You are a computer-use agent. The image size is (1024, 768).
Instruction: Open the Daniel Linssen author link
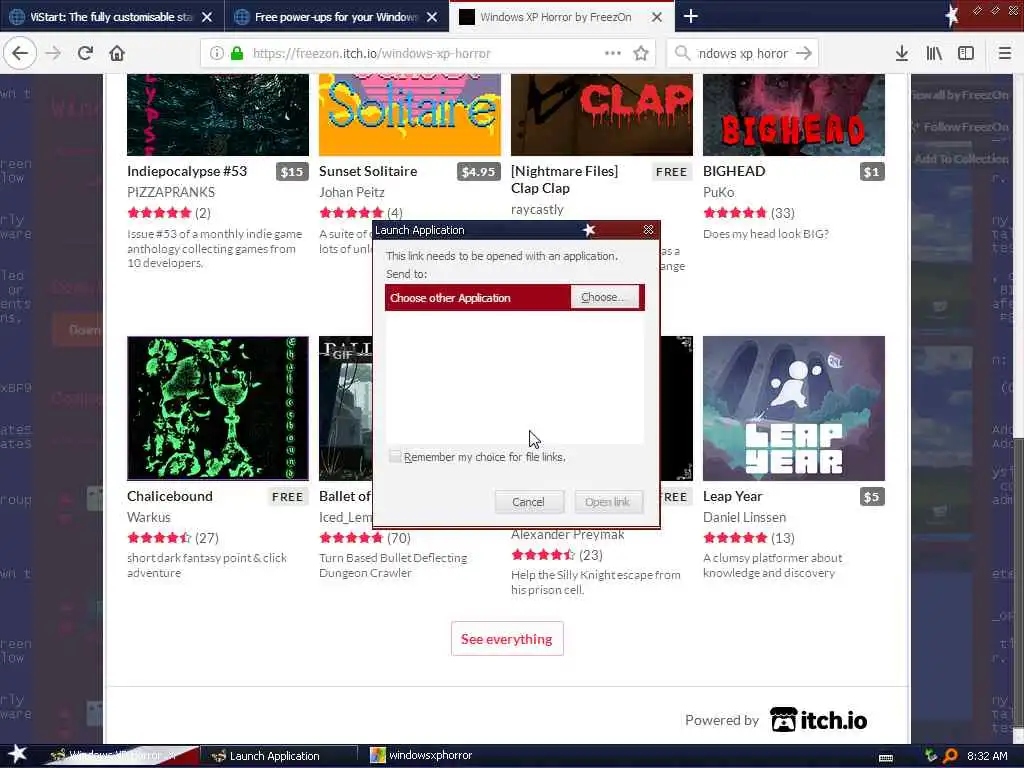coord(744,517)
